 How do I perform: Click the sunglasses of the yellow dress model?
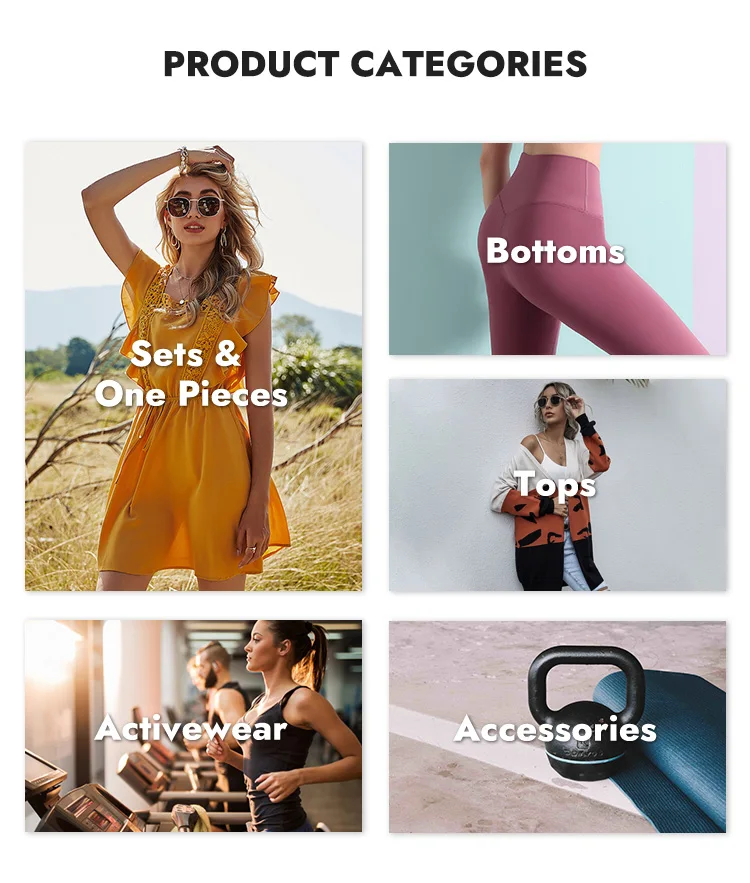(194, 207)
